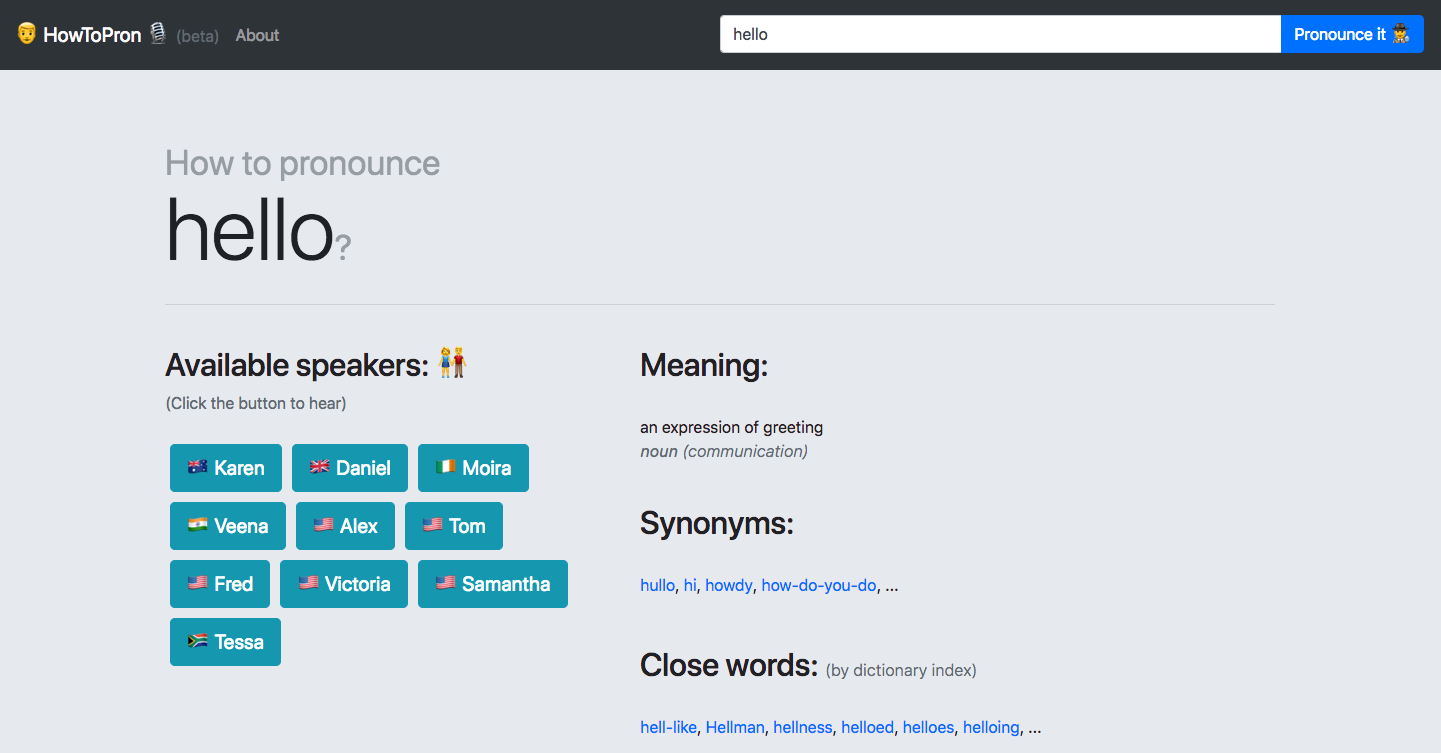Hear Alex pronounce hello
The width and height of the screenshot is (1441, 753).
pyautogui.click(x=345, y=526)
